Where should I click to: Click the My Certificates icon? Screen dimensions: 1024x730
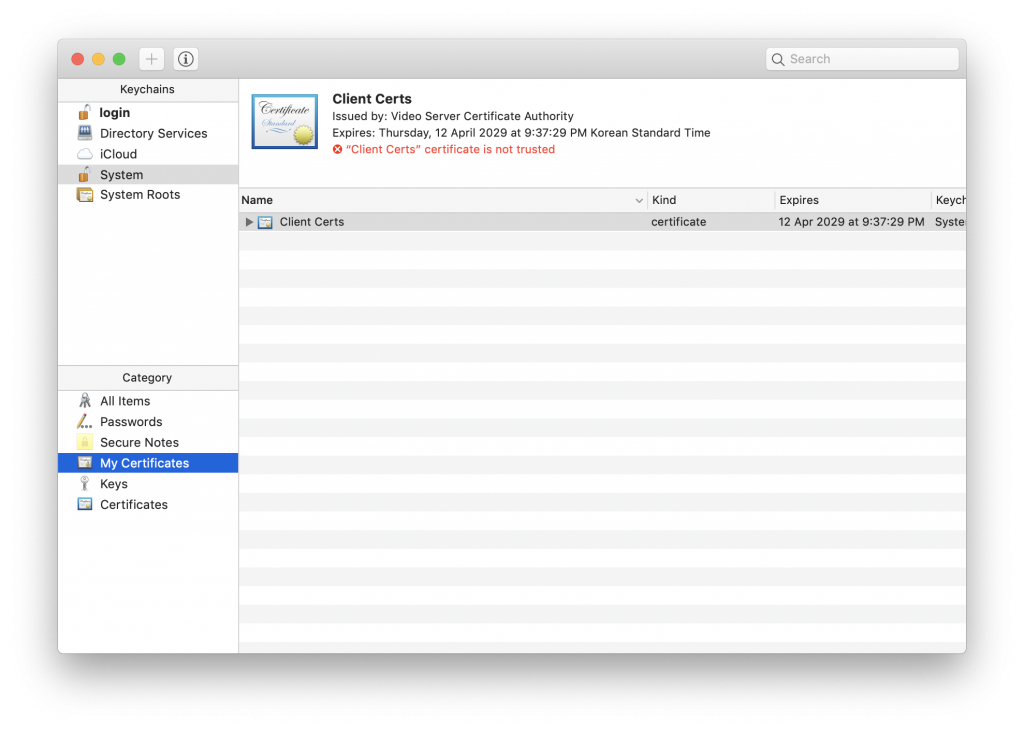85,462
